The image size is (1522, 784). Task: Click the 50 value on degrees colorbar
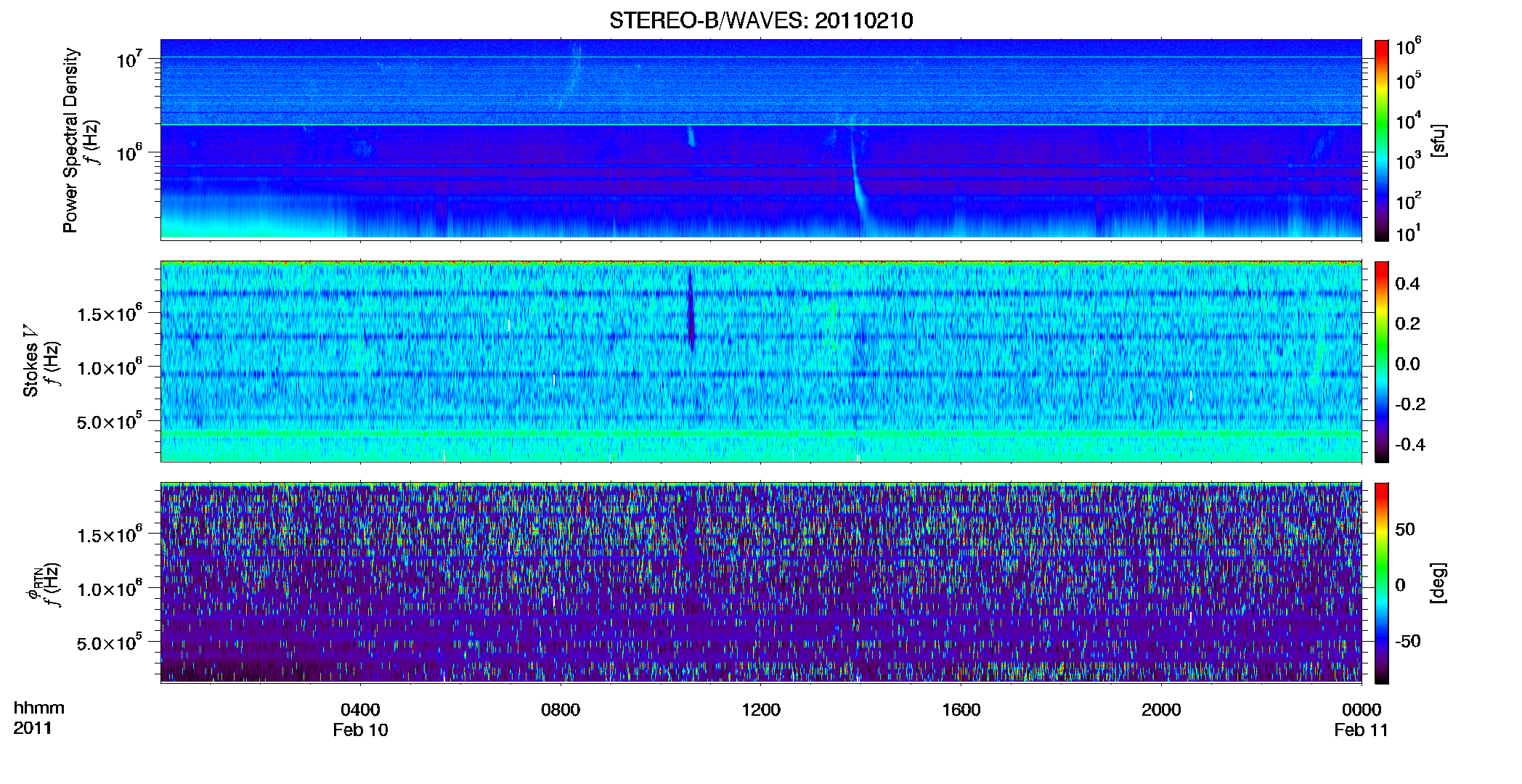point(1405,529)
